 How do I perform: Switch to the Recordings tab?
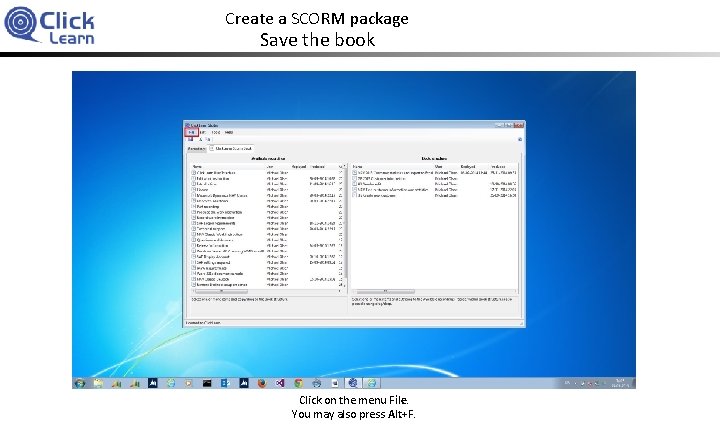pos(197,149)
